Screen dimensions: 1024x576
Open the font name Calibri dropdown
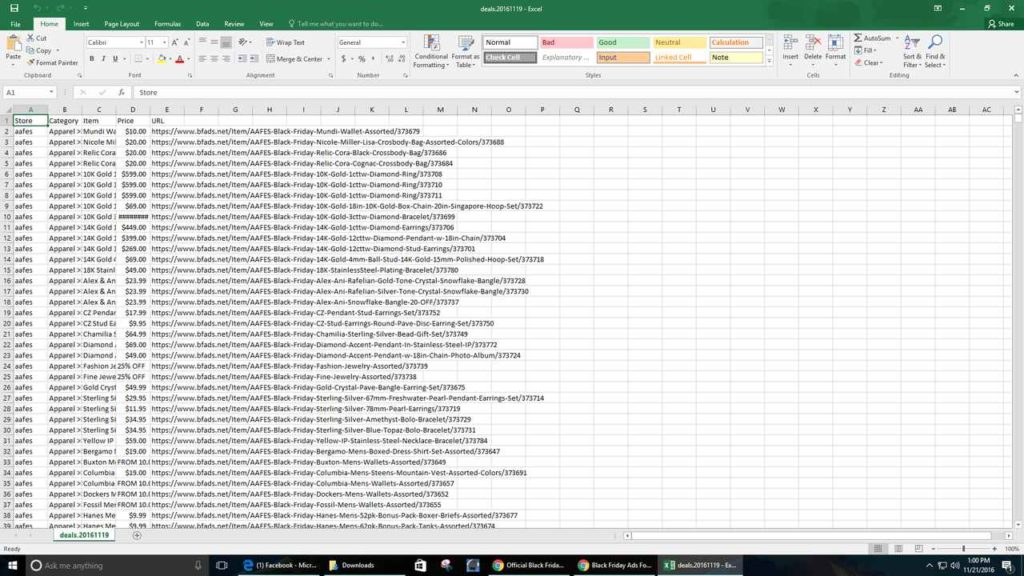click(141, 42)
